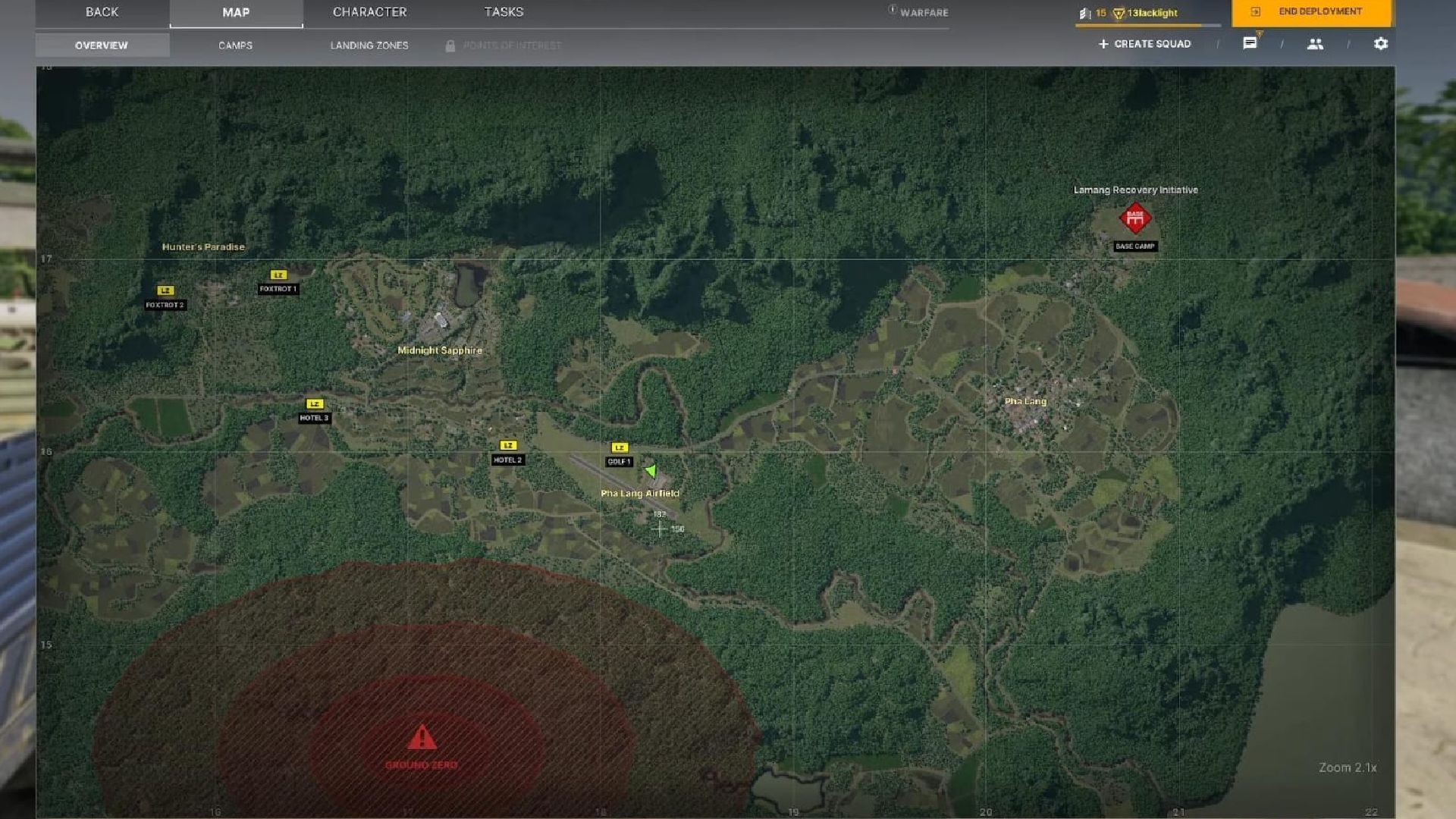Go Back using the top-left button
Screen dimensions: 1456x819
pyautogui.click(x=102, y=12)
